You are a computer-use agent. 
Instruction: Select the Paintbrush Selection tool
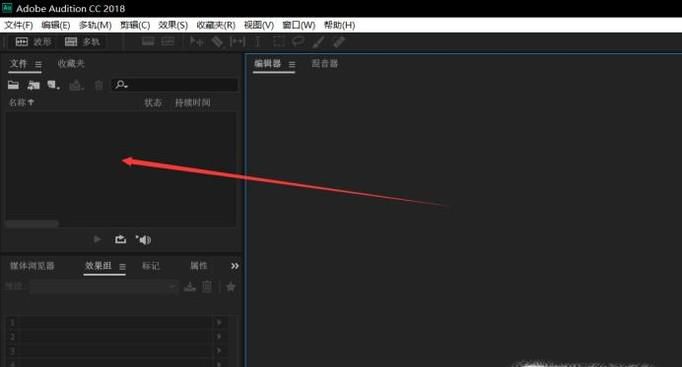pyautogui.click(x=318, y=42)
